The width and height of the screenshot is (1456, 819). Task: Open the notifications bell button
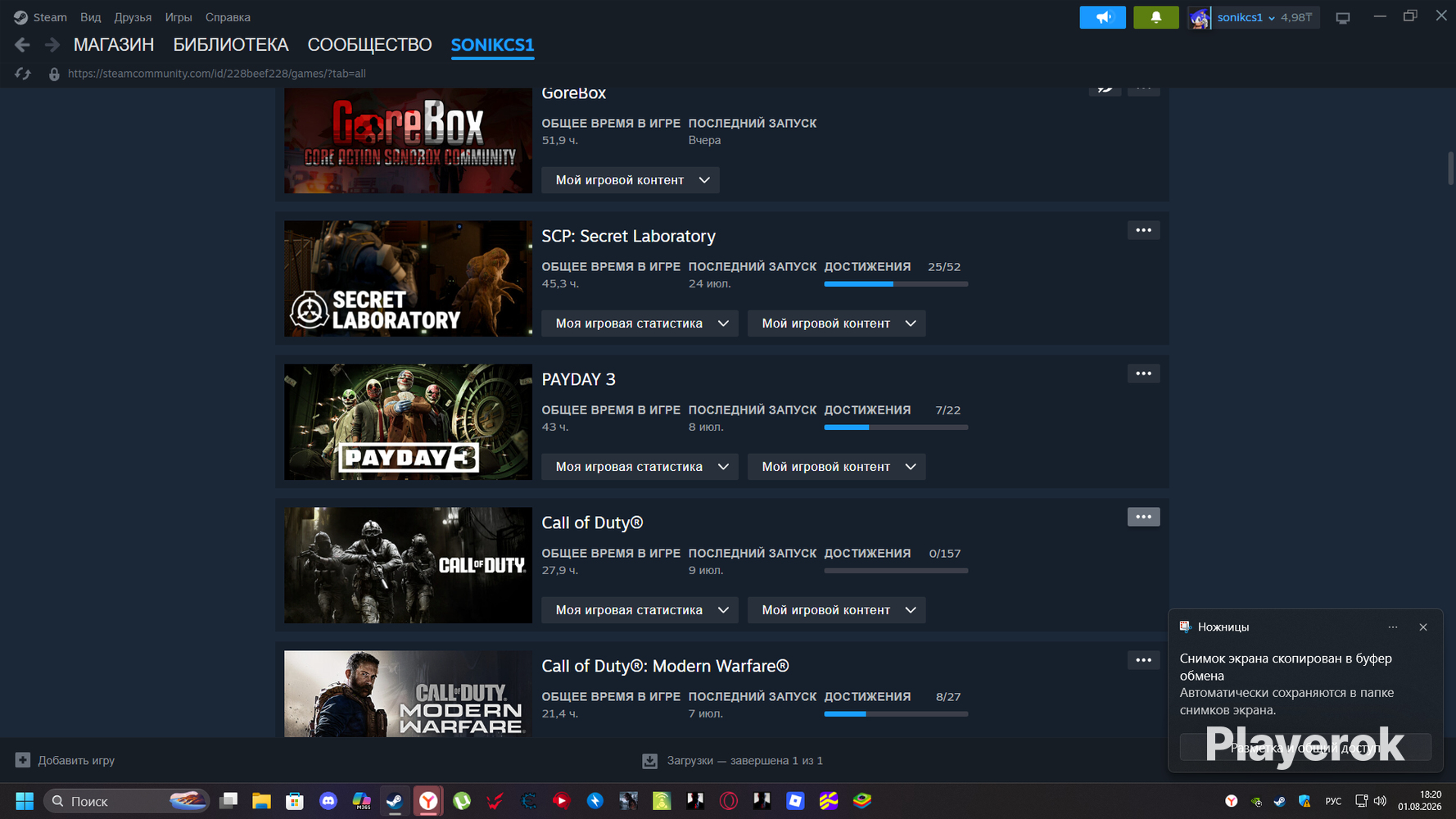[1155, 17]
